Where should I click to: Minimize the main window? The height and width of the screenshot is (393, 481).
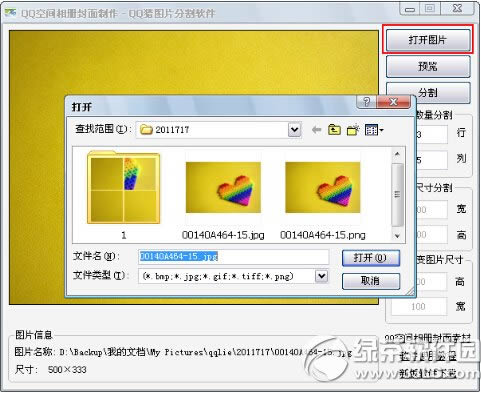pos(410,8)
